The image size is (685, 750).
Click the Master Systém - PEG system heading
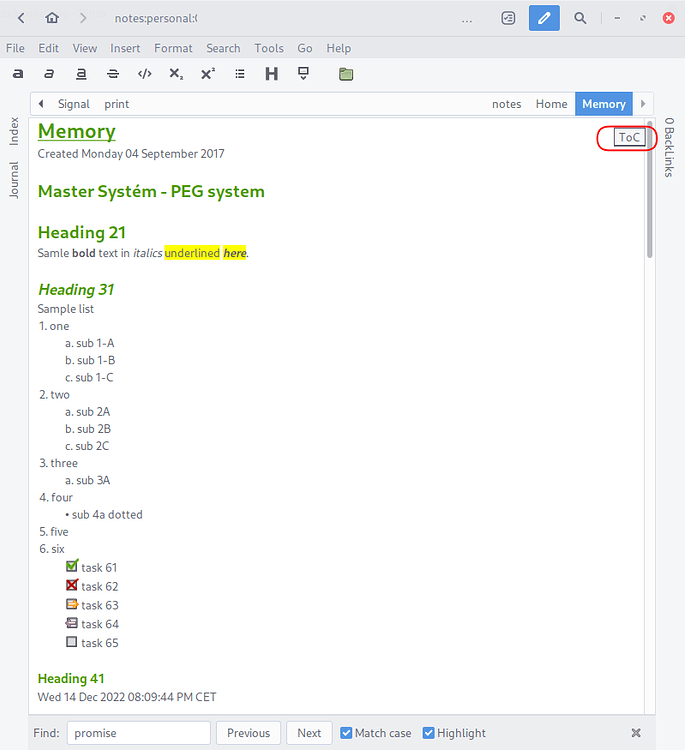coord(151,191)
